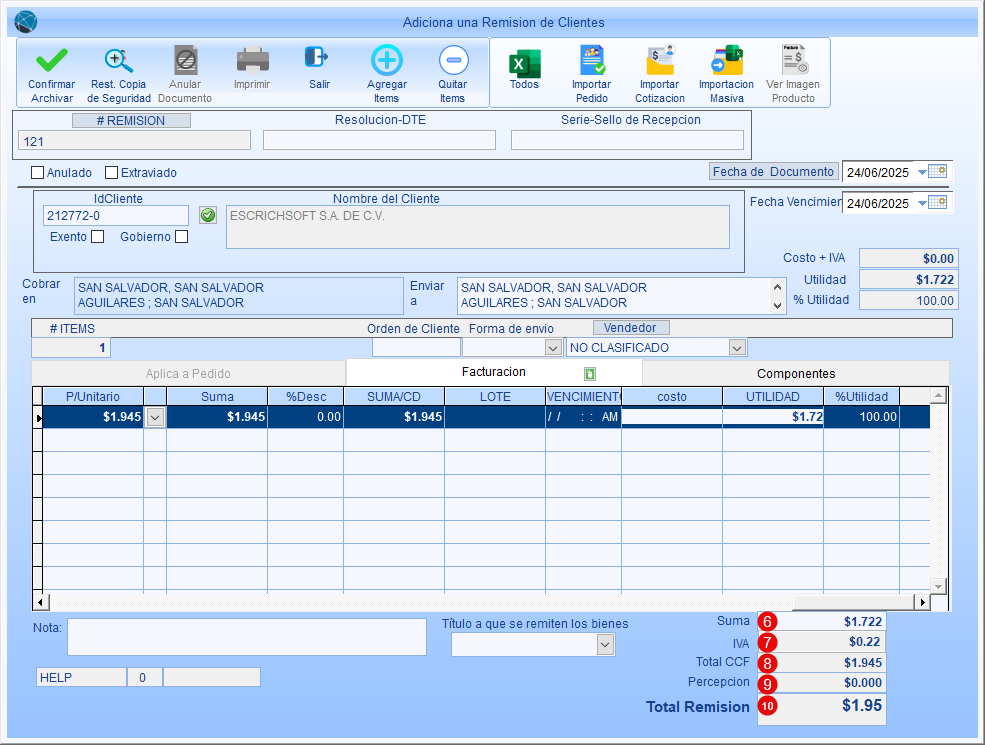Open Título a que se remiten dropdown

[604, 646]
